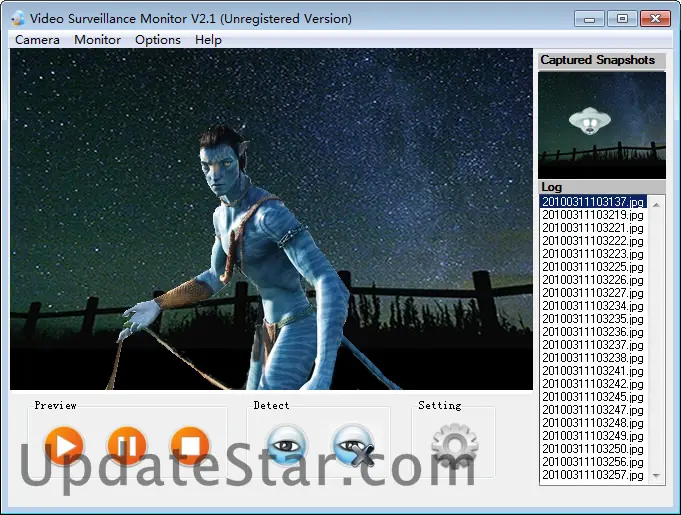Screen dimensions: 681x515
Task: Close the Video Surveillance Monitor window
Action: tap(655, 19)
